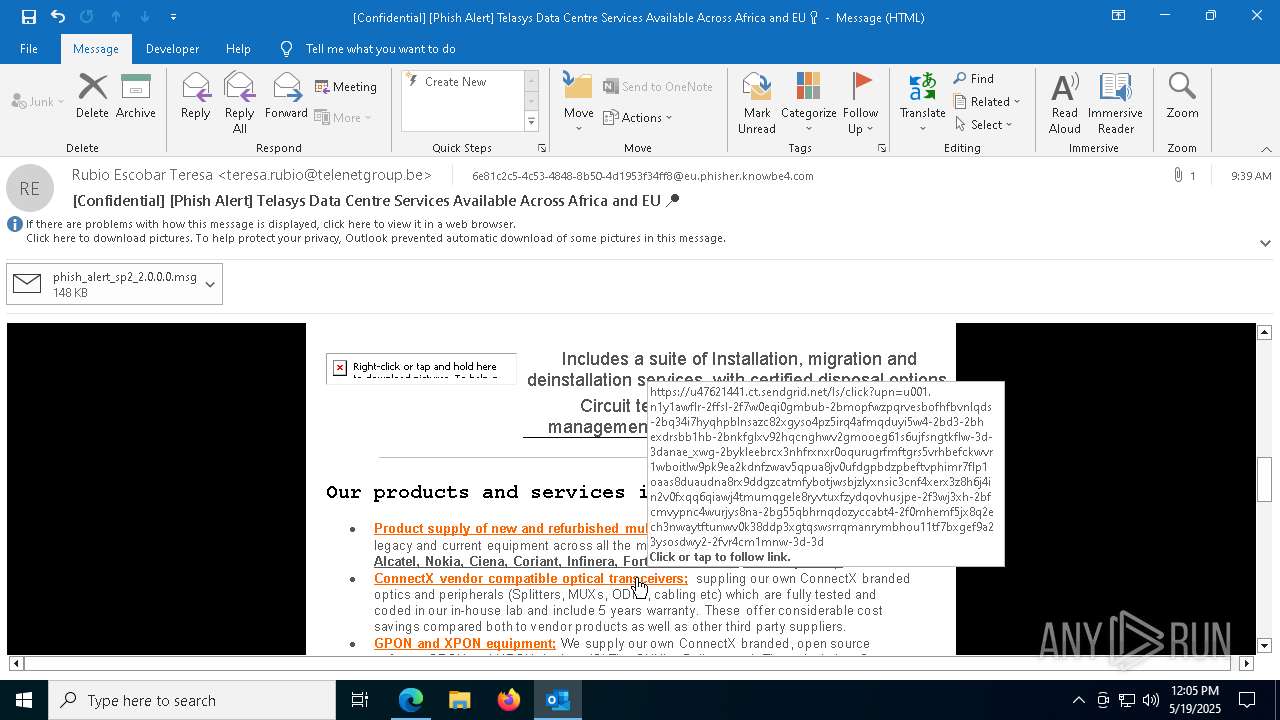Follow the GPON and XPON equipment link
Image resolution: width=1280 pixels, height=720 pixels.
[465, 643]
